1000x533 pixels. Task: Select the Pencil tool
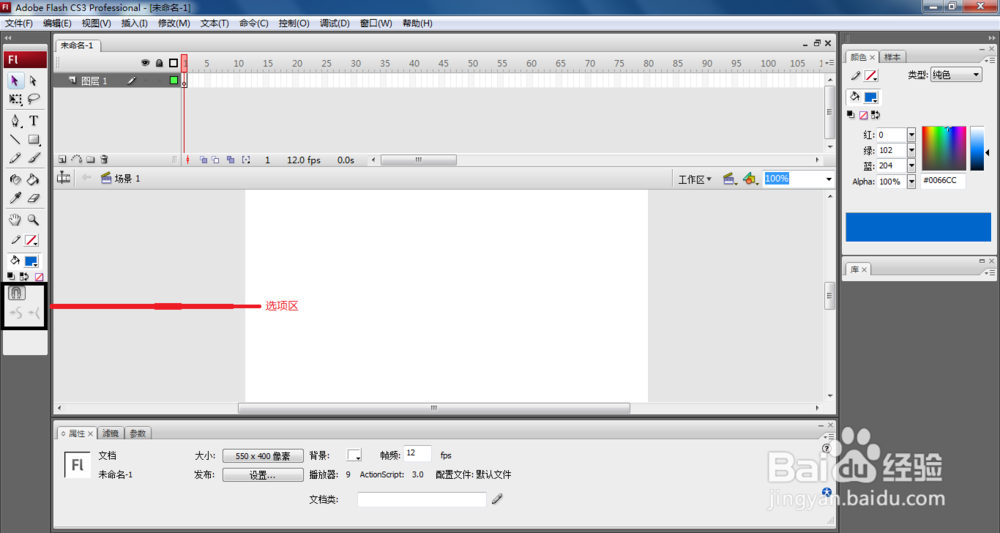15,158
